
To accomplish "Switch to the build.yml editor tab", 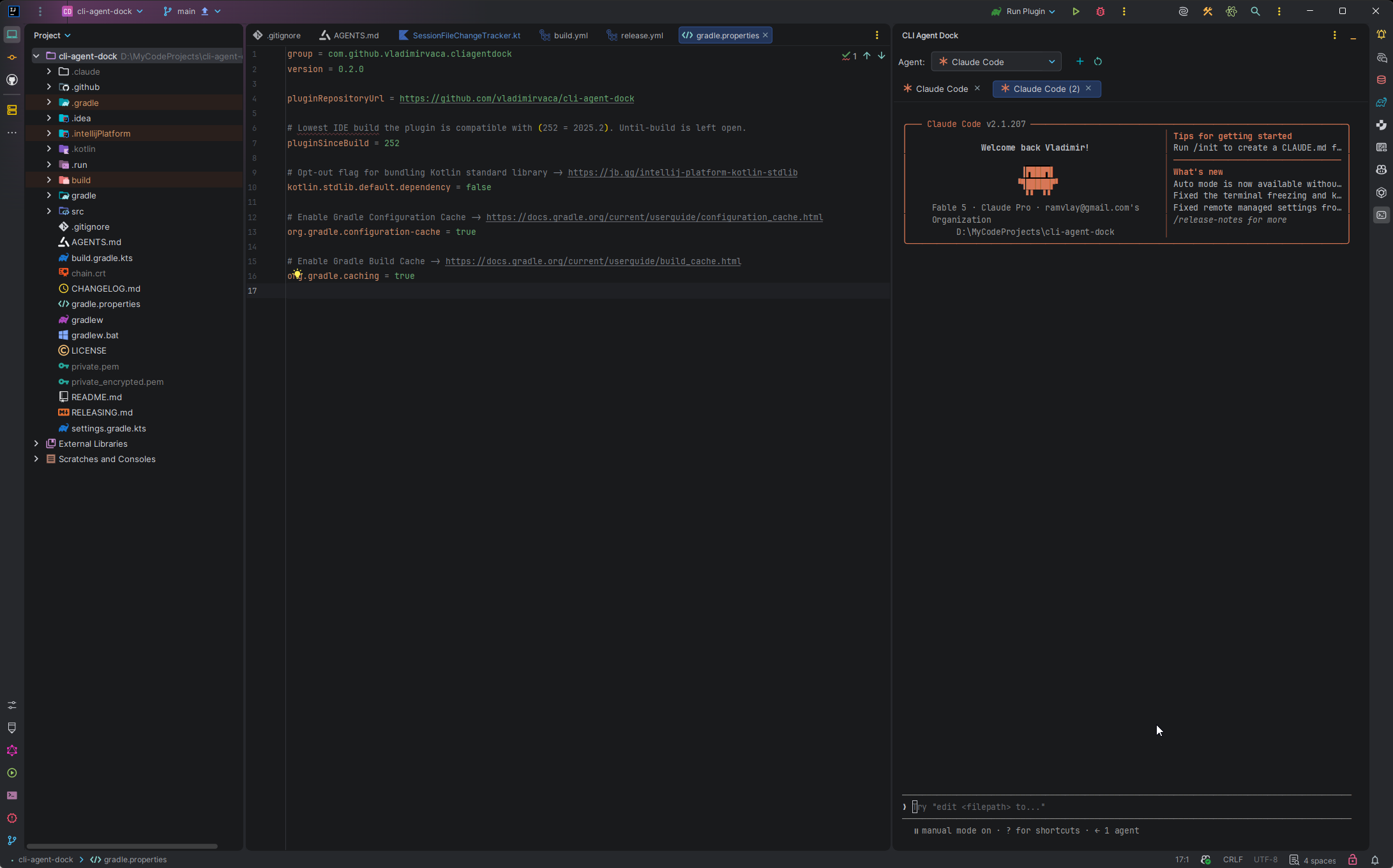I will point(564,35).
